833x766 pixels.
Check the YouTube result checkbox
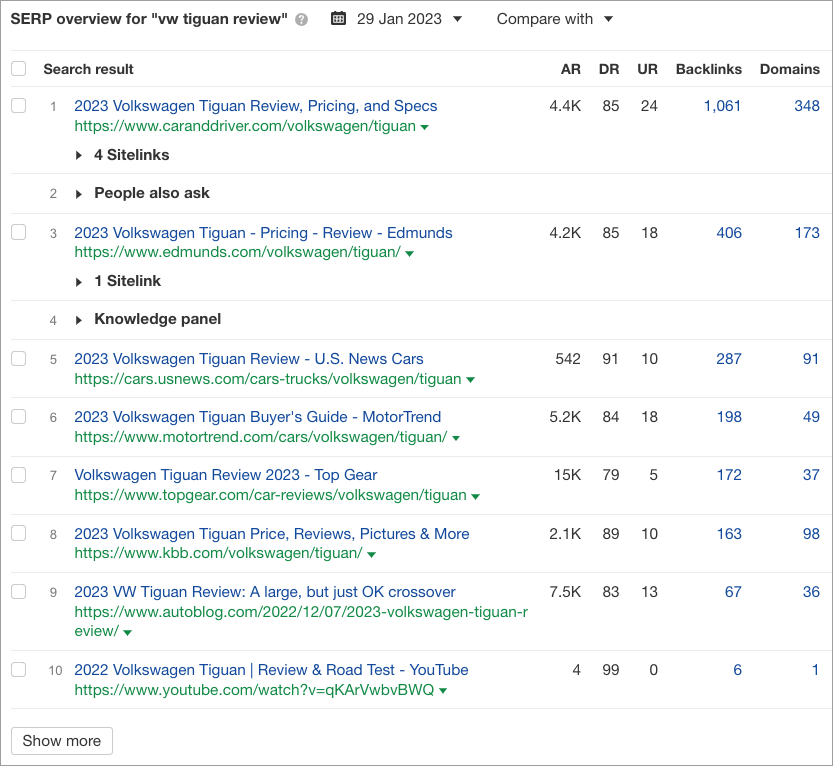(x=19, y=669)
